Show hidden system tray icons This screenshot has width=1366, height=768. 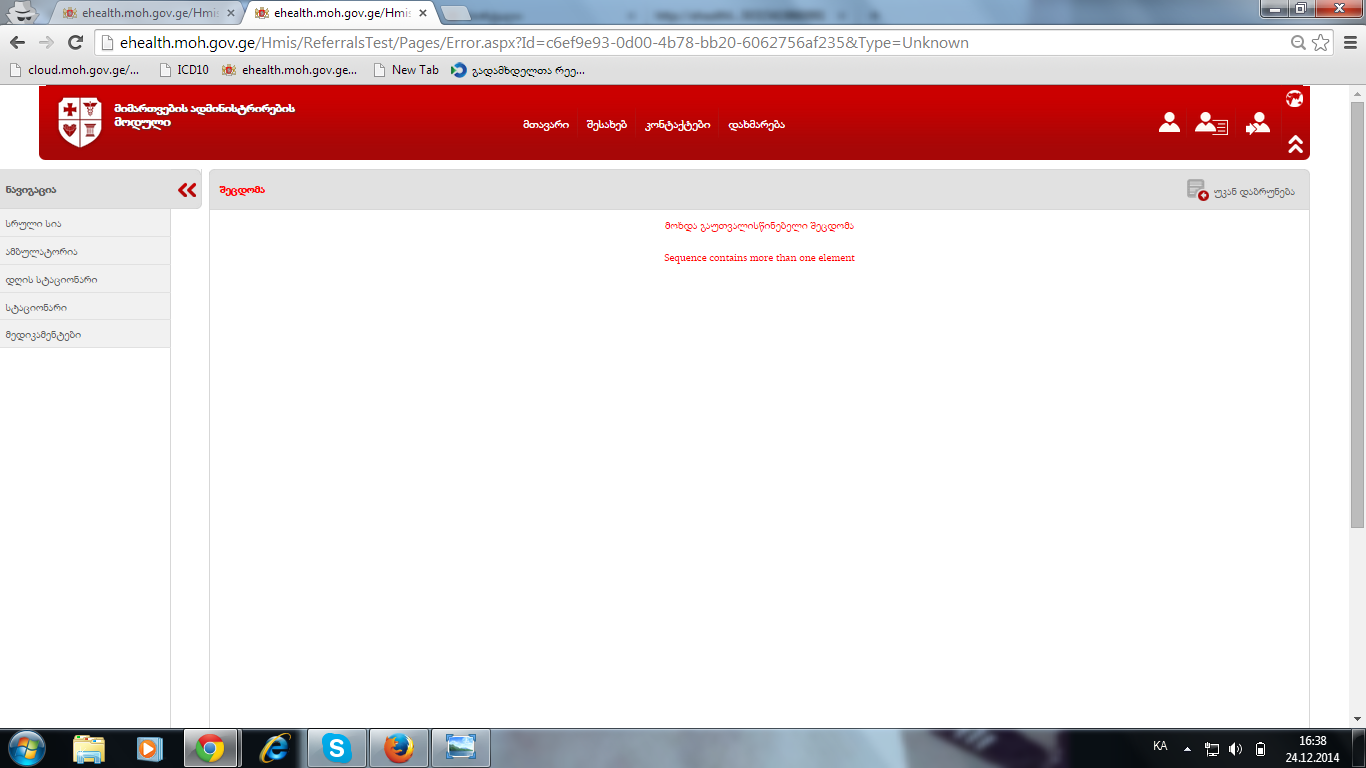pos(1187,748)
